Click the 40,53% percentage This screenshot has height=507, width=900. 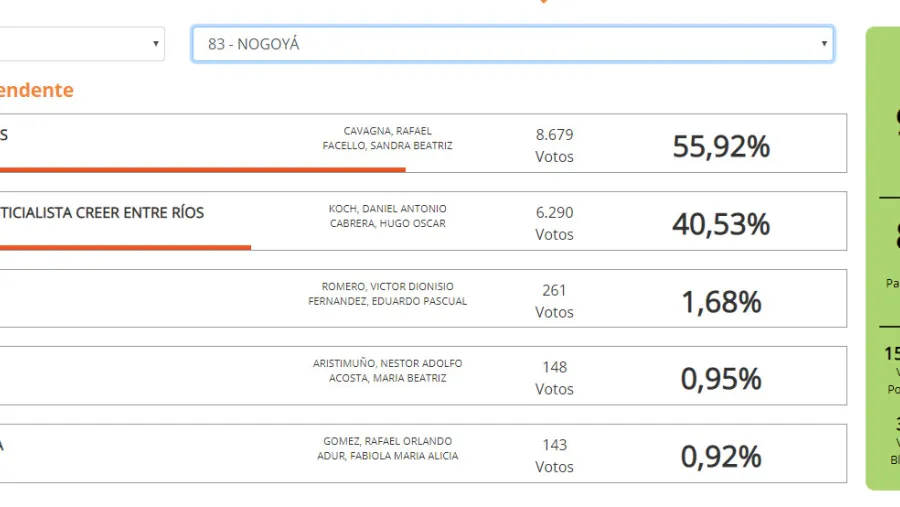721,224
